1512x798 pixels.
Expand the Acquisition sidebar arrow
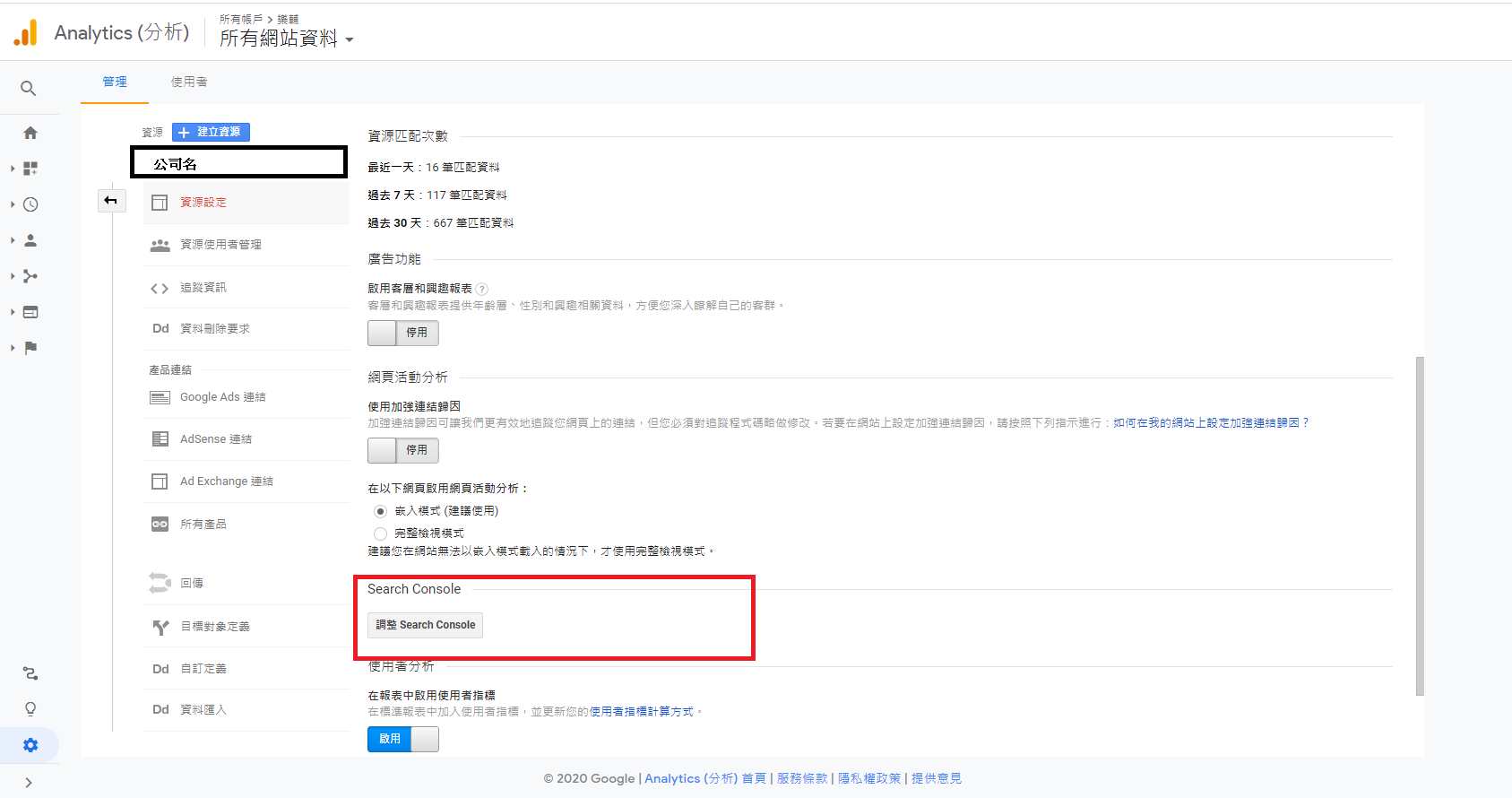(x=13, y=276)
